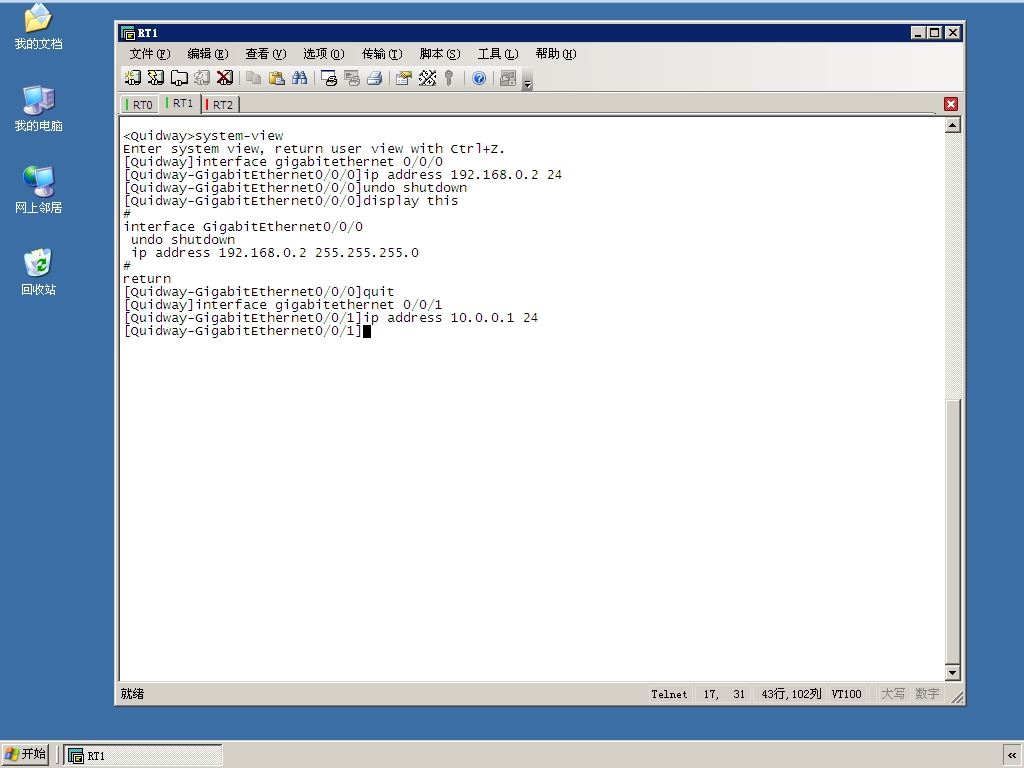Click the Connect toolbar icon
Viewport: 1024px width, 768px height.
133,78
